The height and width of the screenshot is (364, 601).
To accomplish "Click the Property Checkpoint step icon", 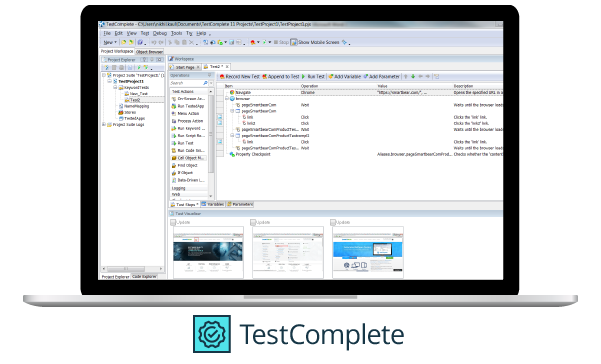I will pos(232,154).
